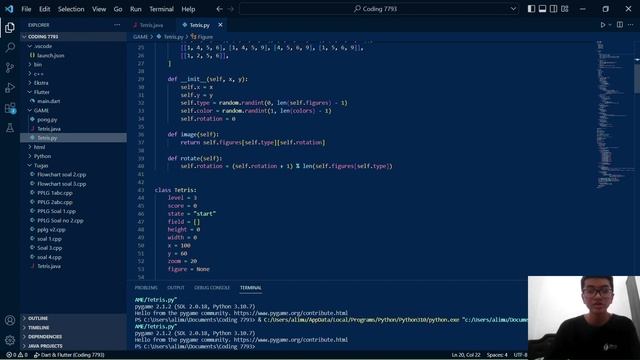
Task: Go forward with the navigation arrow
Action: (231, 9)
